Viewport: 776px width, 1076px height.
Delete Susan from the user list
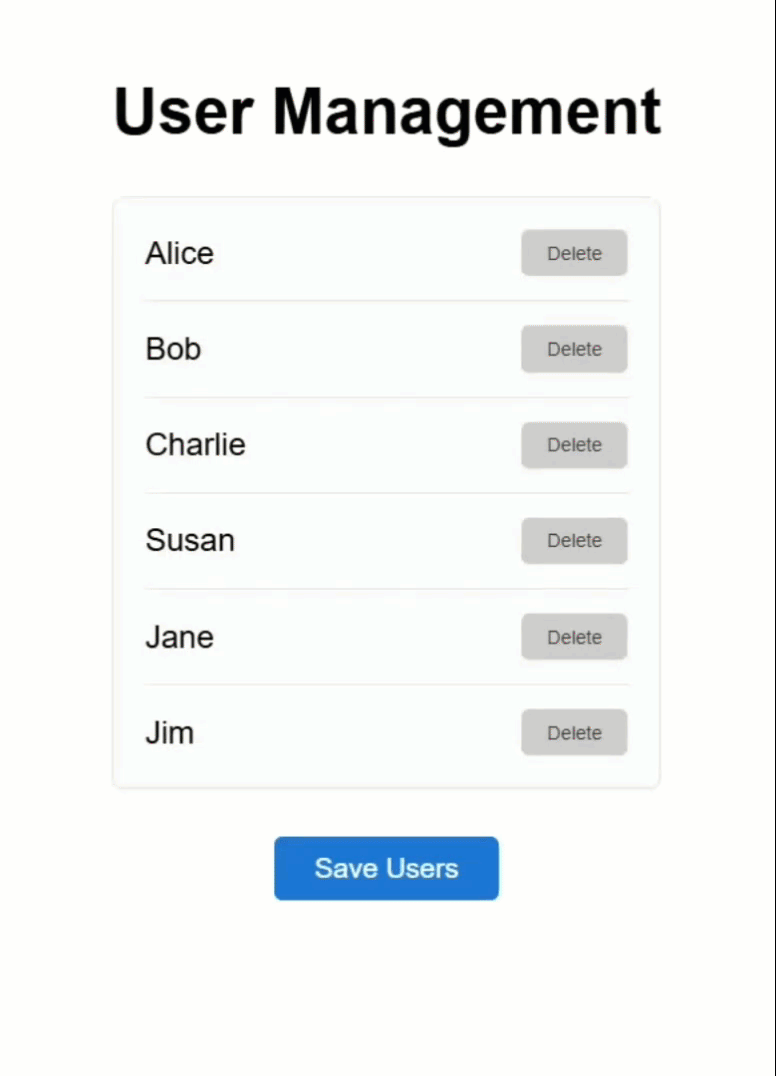[574, 541]
